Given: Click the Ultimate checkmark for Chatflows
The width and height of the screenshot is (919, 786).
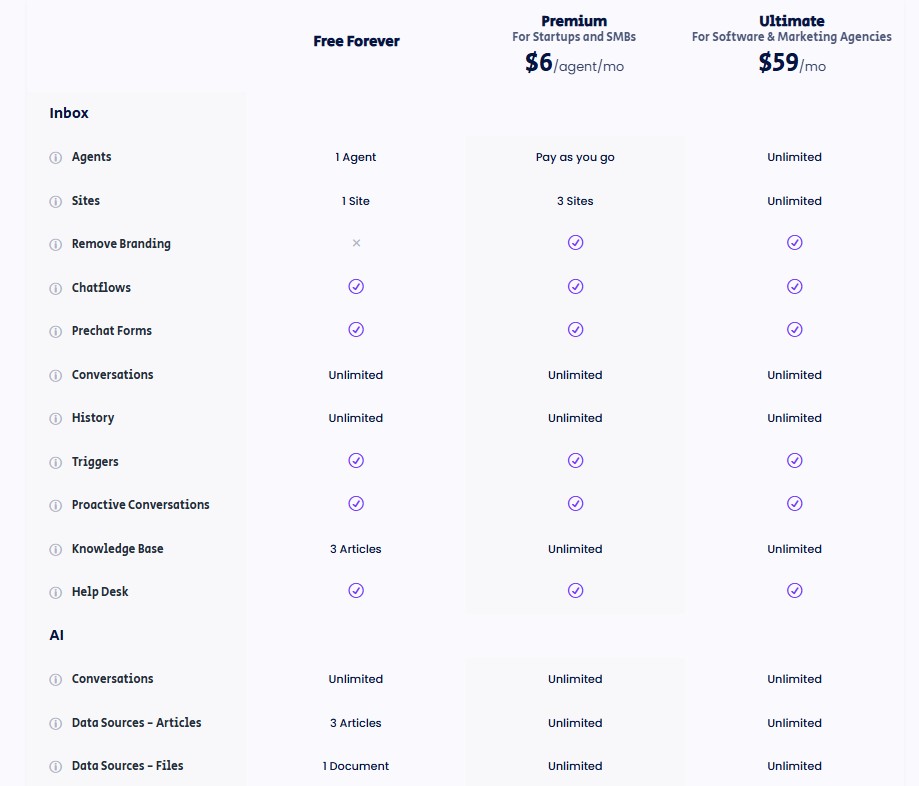Looking at the screenshot, I should point(795,287).
